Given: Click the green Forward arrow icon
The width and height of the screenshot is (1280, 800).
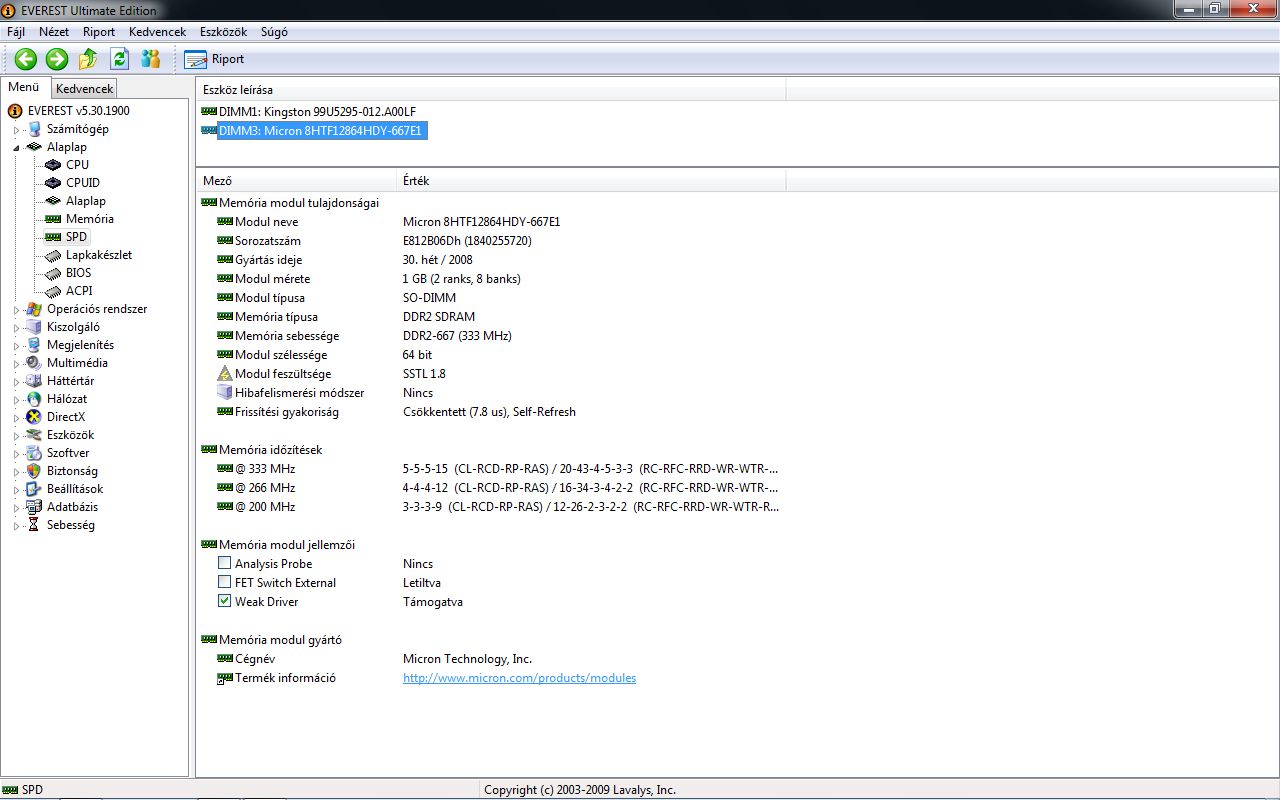Looking at the screenshot, I should (x=57, y=59).
